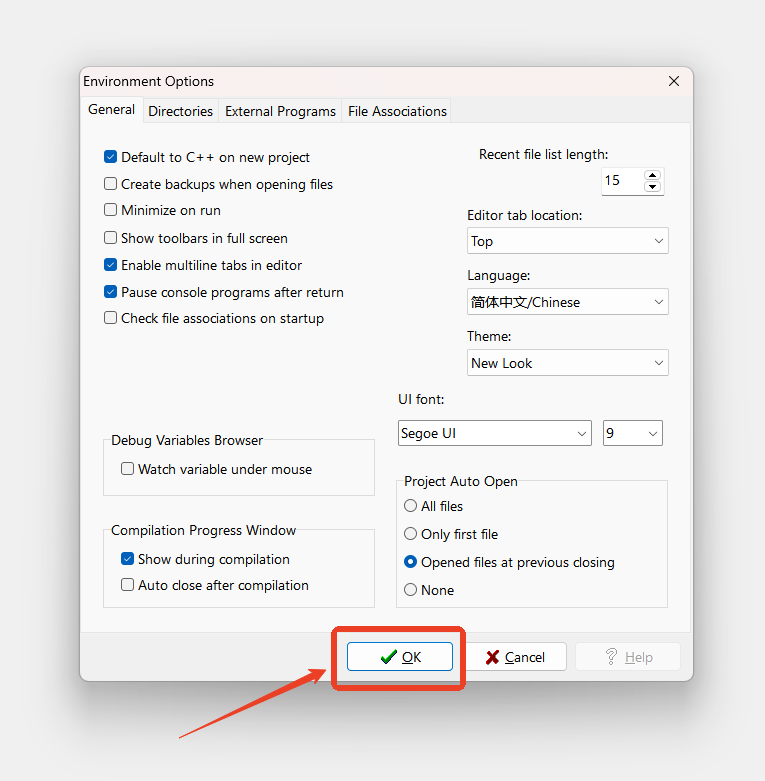This screenshot has height=781, width=765.
Task: Open the Directories tab
Action: coord(180,111)
